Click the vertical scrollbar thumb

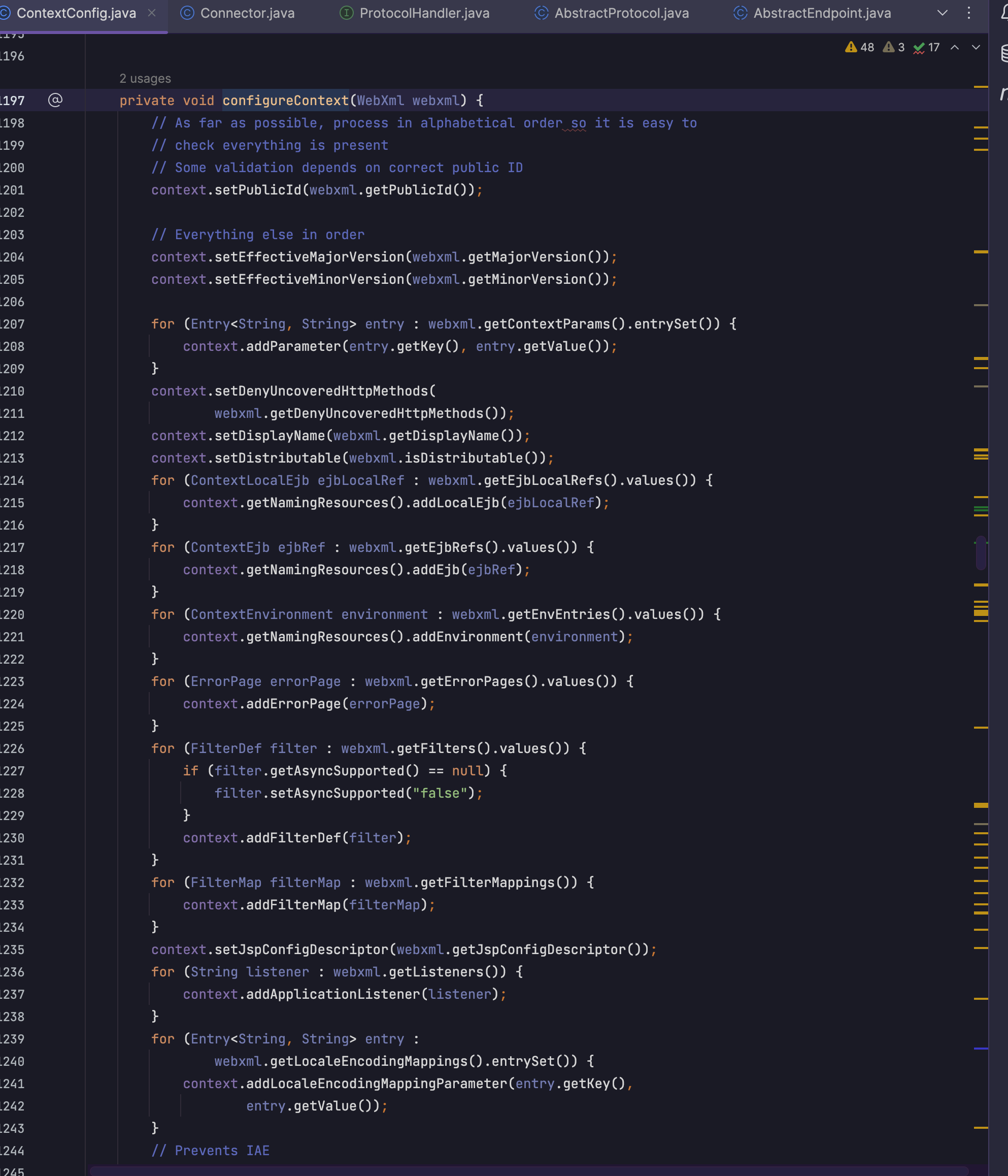coord(981,553)
